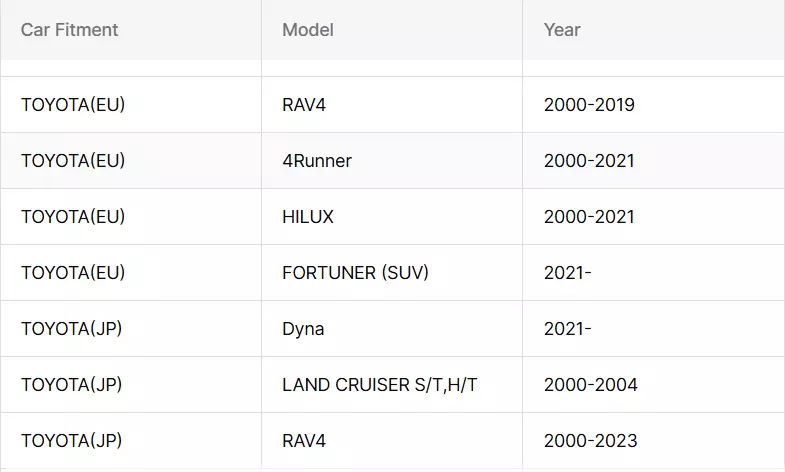Click the year 2021- in Fortuner row
Screen dimensions: 785x472
coord(567,273)
